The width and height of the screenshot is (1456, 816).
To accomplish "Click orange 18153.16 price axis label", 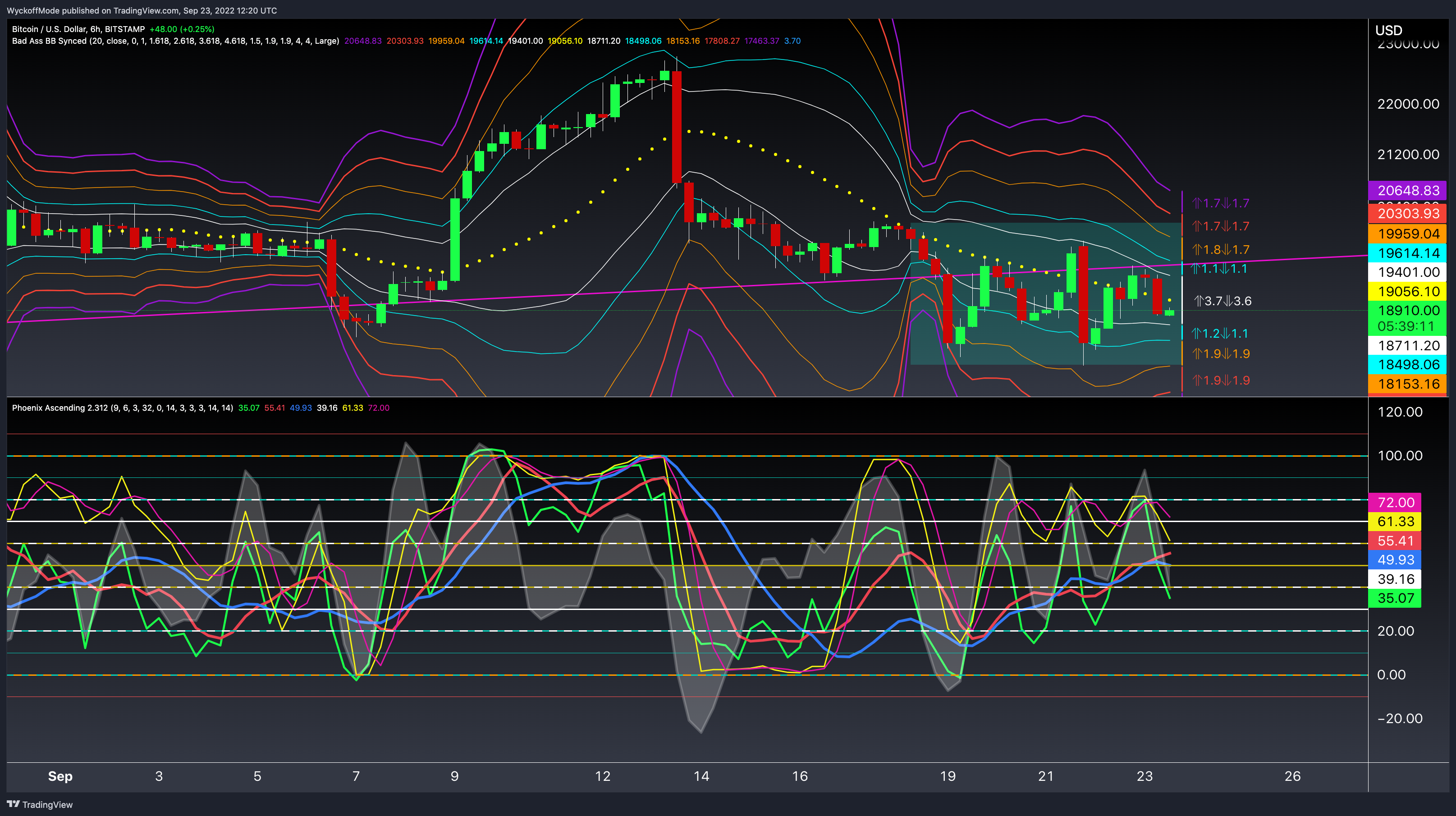I will pos(1408,384).
